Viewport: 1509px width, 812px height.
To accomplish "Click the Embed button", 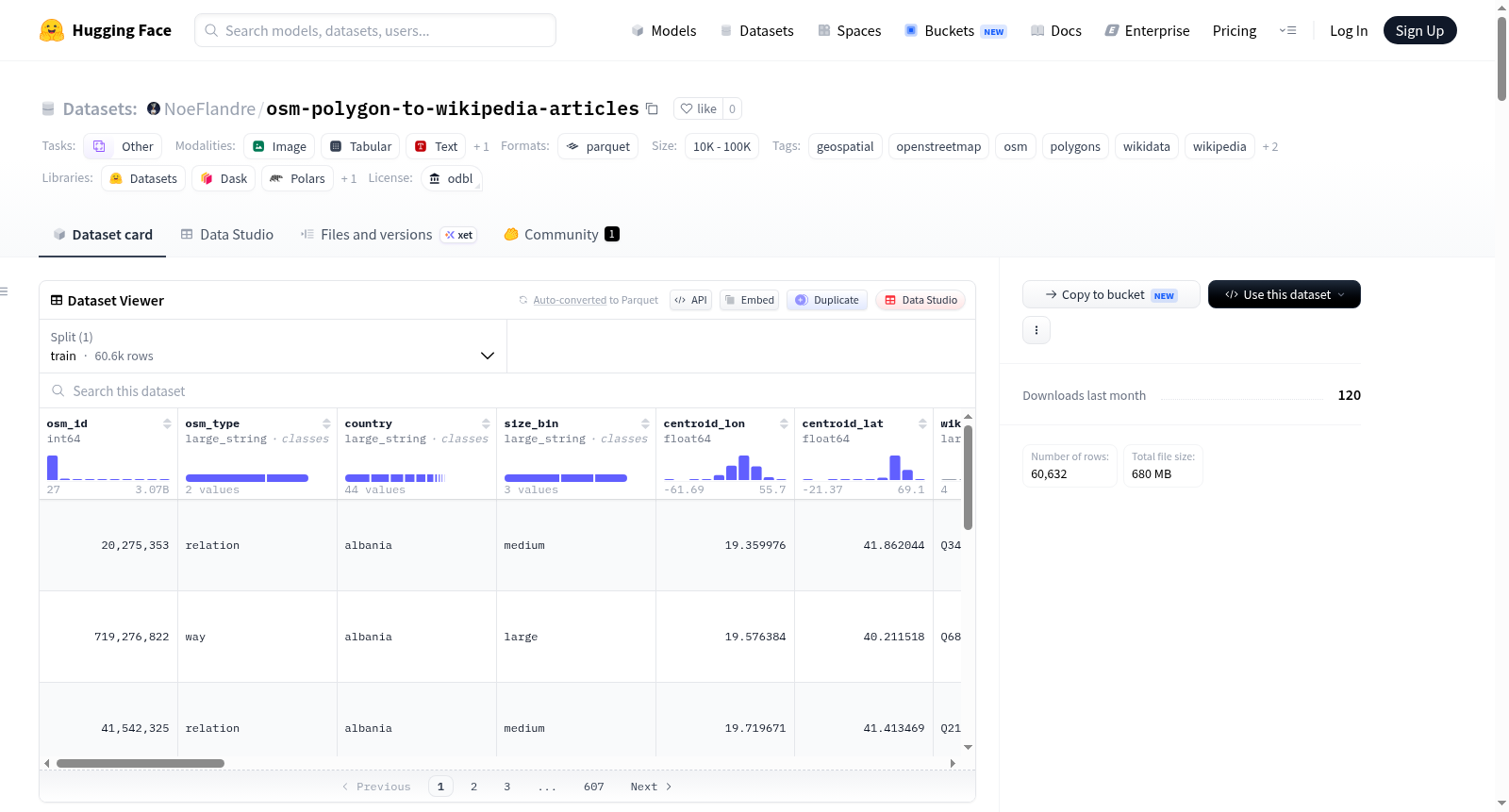I will [x=749, y=300].
